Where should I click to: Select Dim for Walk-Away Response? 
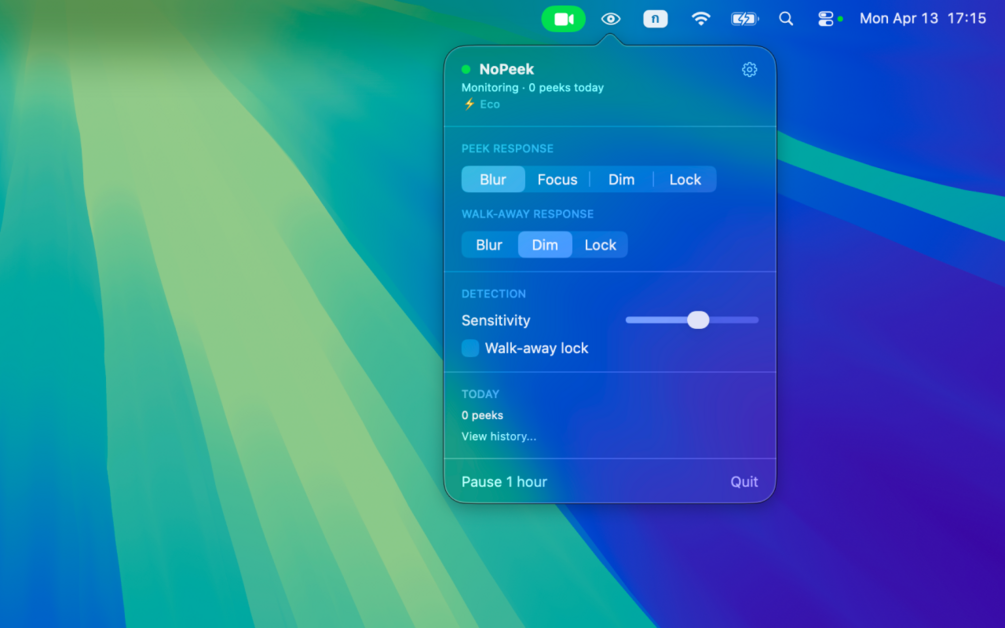tap(545, 245)
